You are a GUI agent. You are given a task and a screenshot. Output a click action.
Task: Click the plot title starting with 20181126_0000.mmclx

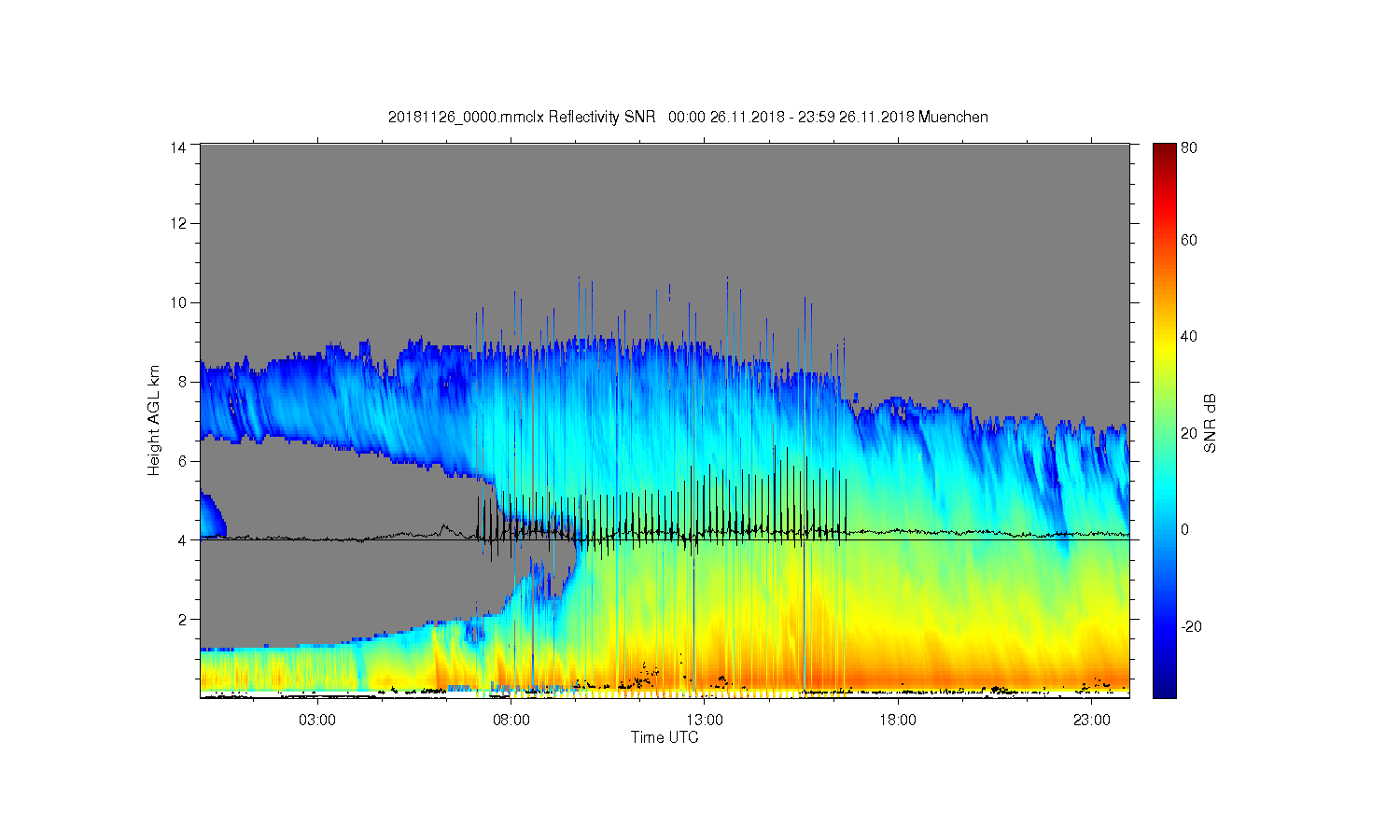(x=688, y=117)
